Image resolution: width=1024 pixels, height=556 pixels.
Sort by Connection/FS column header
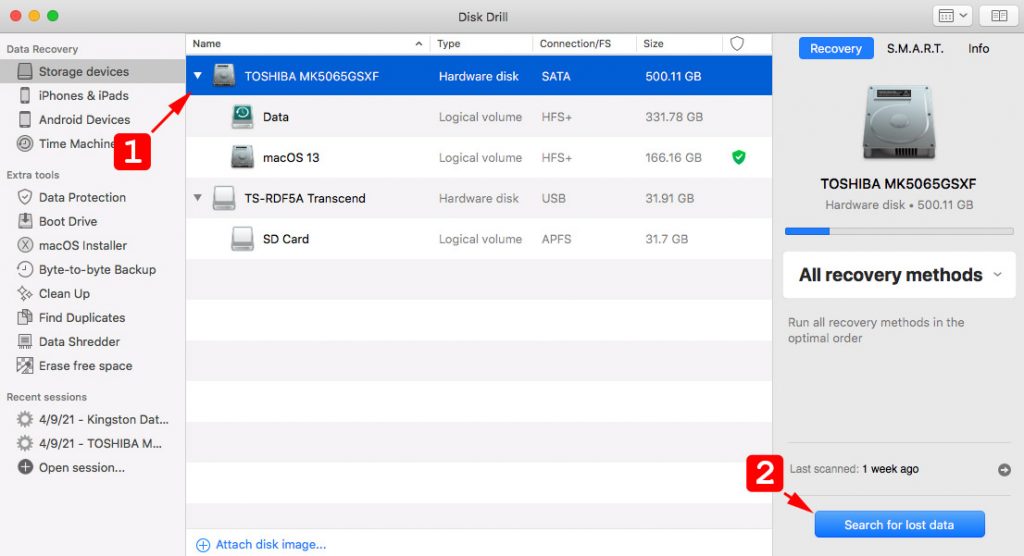[x=584, y=44]
